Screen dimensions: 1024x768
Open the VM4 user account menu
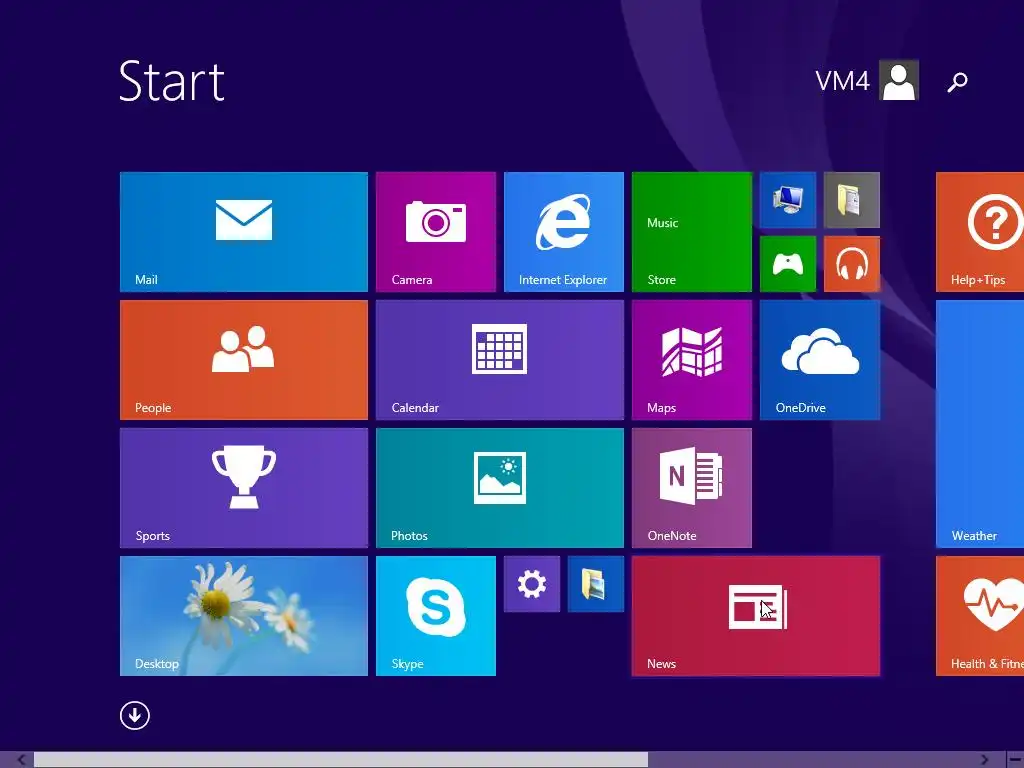(x=867, y=80)
